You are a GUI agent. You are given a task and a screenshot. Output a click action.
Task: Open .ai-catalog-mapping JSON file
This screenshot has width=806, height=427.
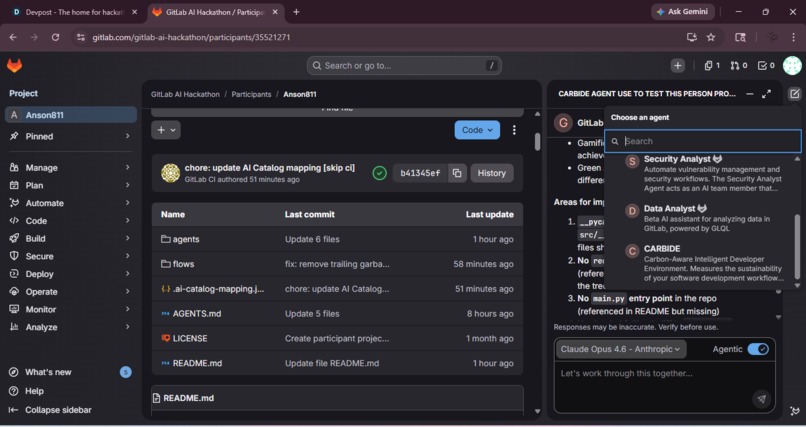point(218,289)
